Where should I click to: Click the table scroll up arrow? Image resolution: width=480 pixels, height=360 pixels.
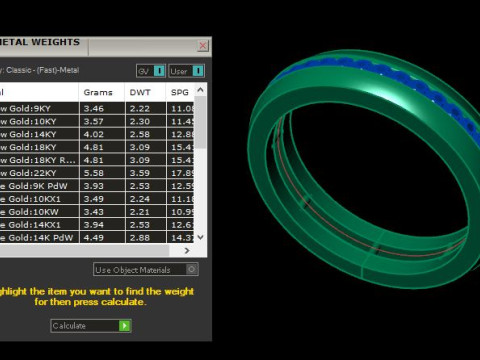tap(200, 90)
